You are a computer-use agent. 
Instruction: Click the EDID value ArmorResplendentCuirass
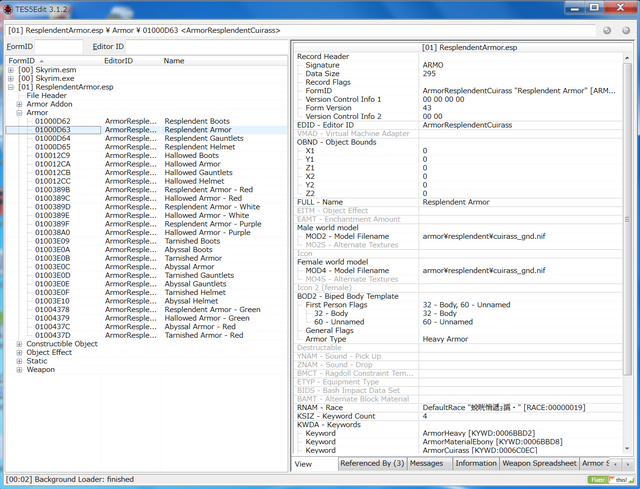pos(467,125)
